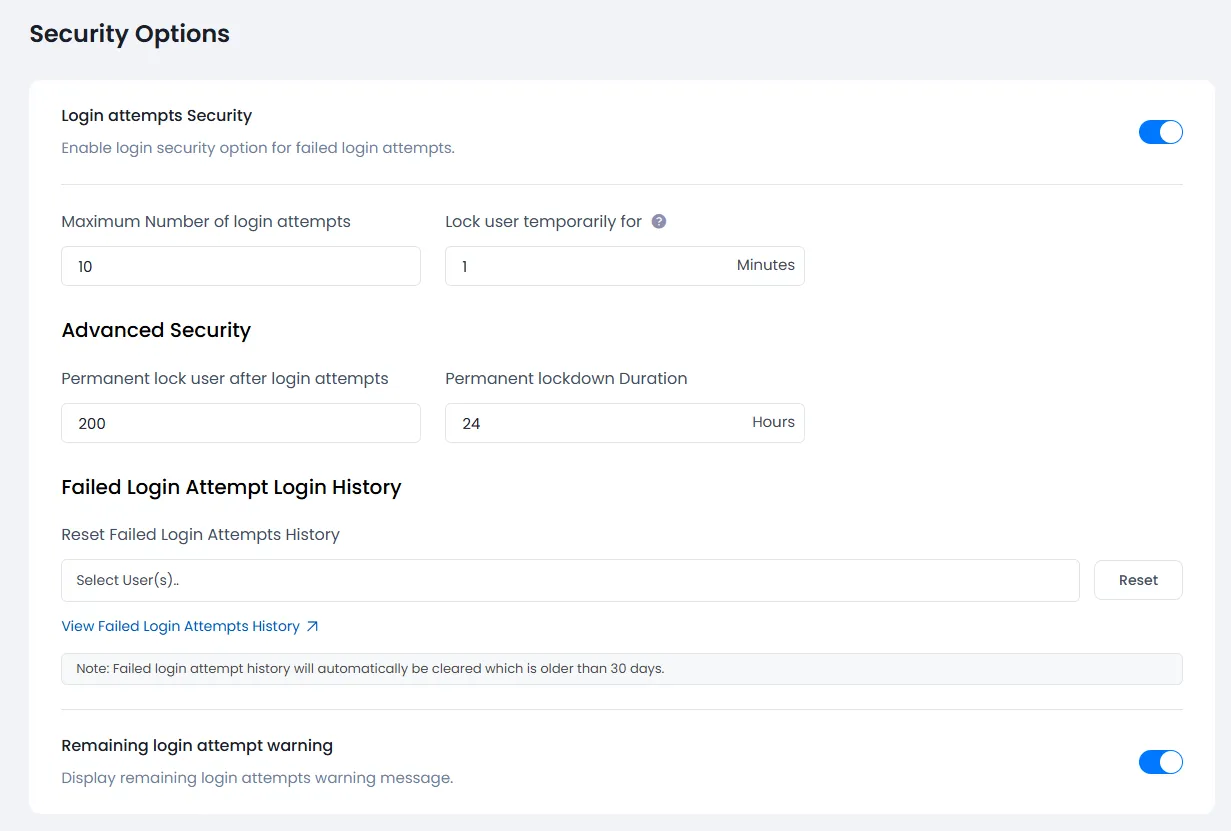
Task: Click the Minutes unit label
Action: point(766,265)
